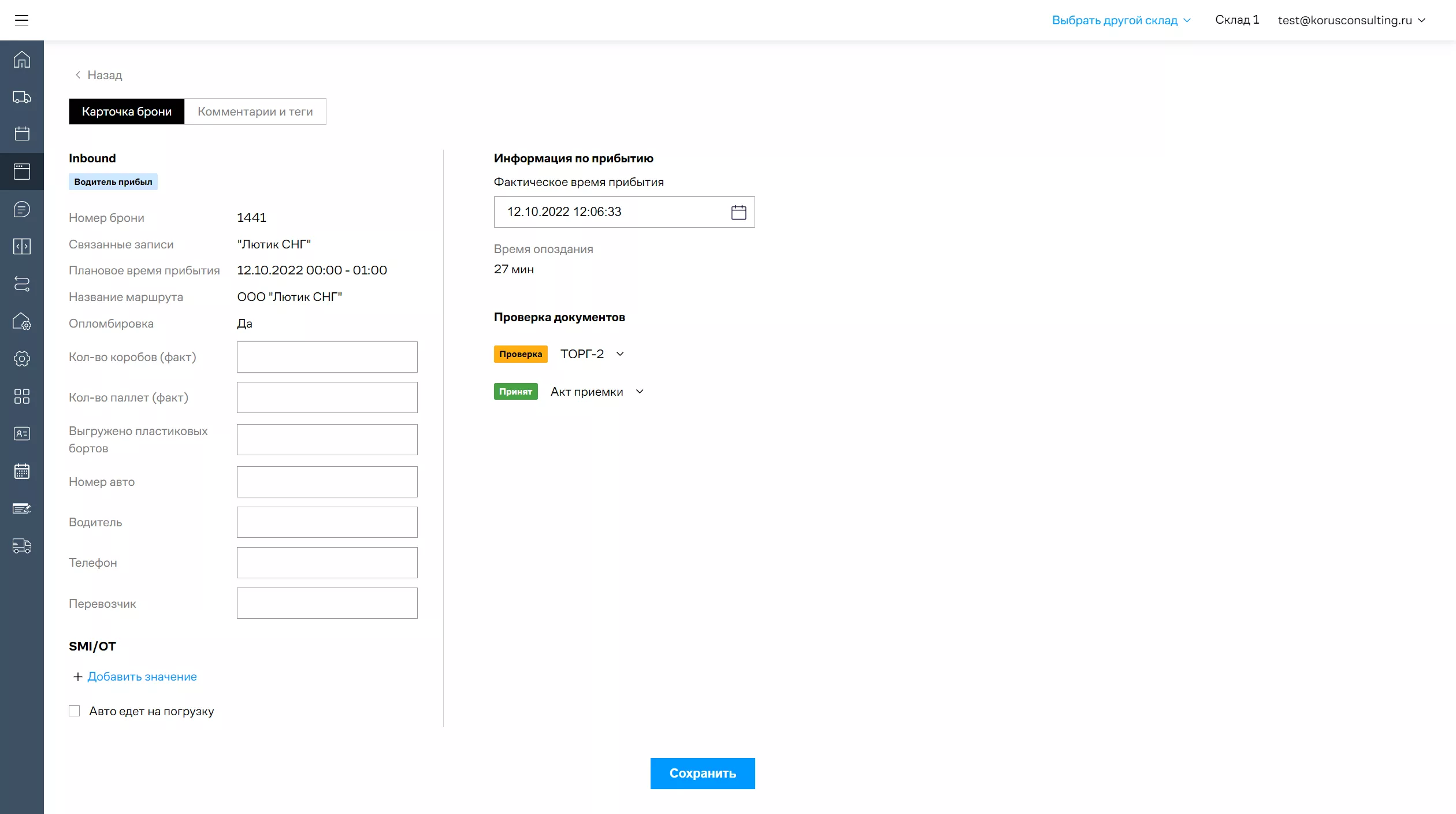Open the contact card sidebar icon
Viewport: 1456px width, 814px height.
[x=22, y=434]
